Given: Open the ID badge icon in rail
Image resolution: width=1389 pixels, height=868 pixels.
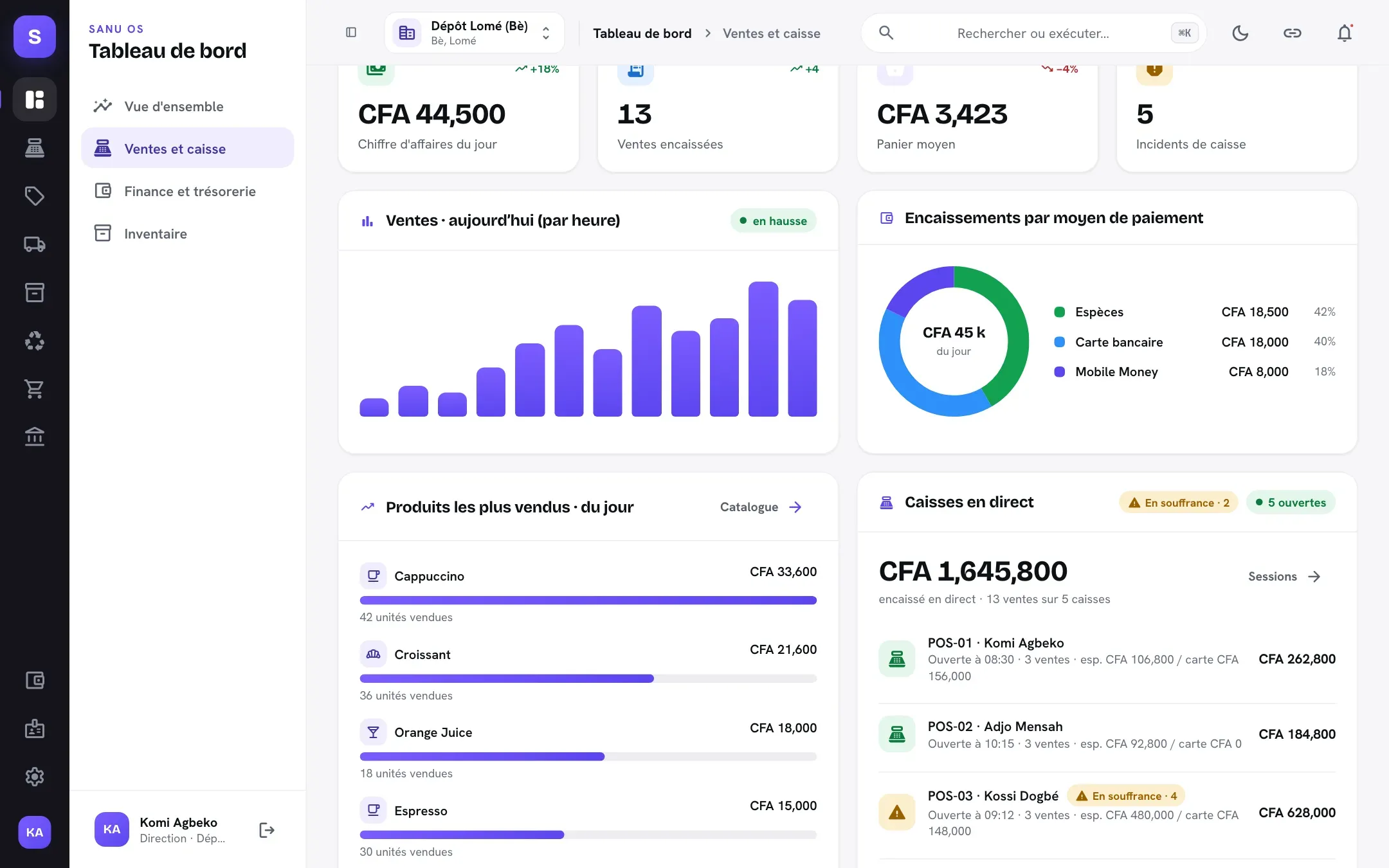Looking at the screenshot, I should tap(35, 728).
